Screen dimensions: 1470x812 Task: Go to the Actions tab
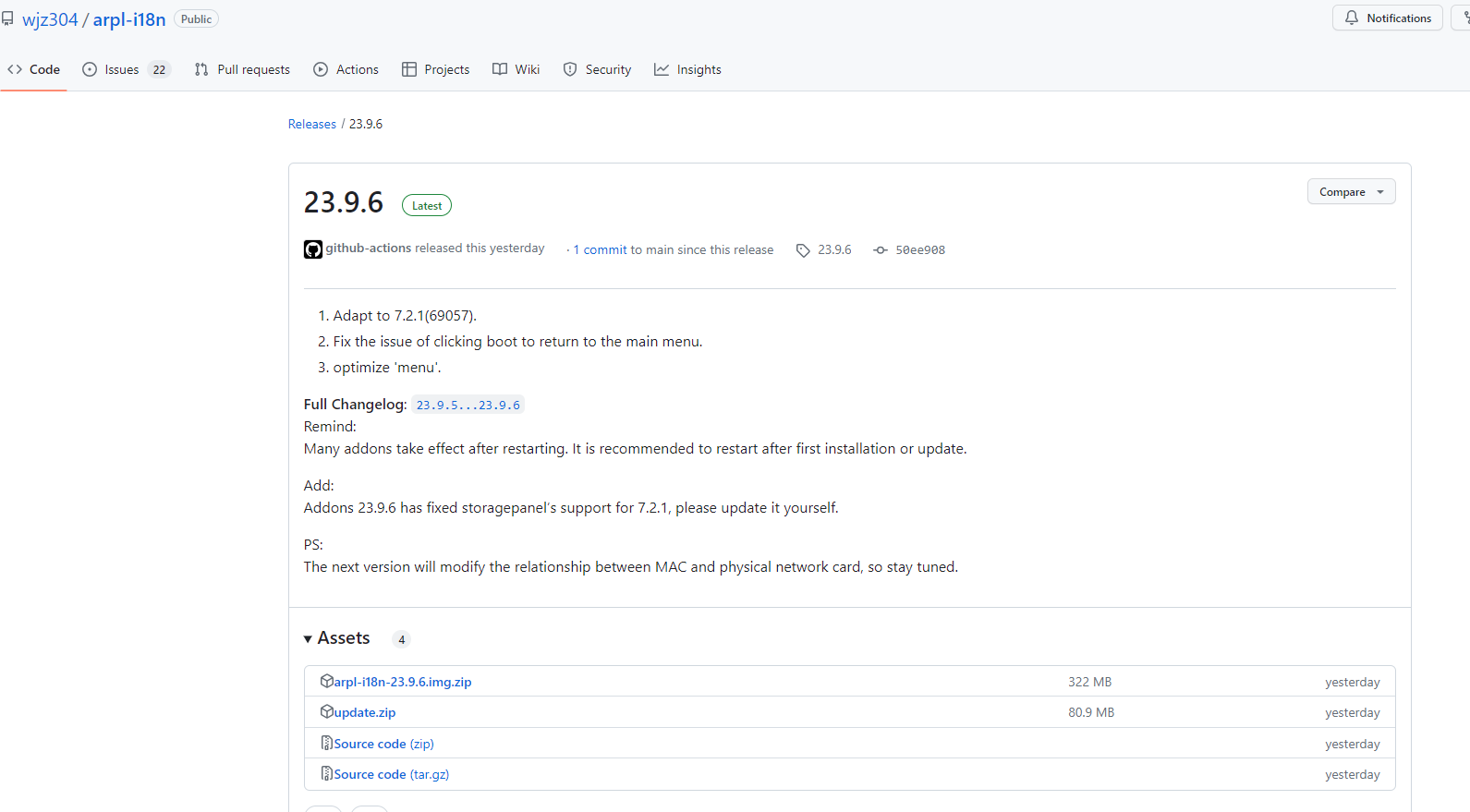(x=346, y=70)
